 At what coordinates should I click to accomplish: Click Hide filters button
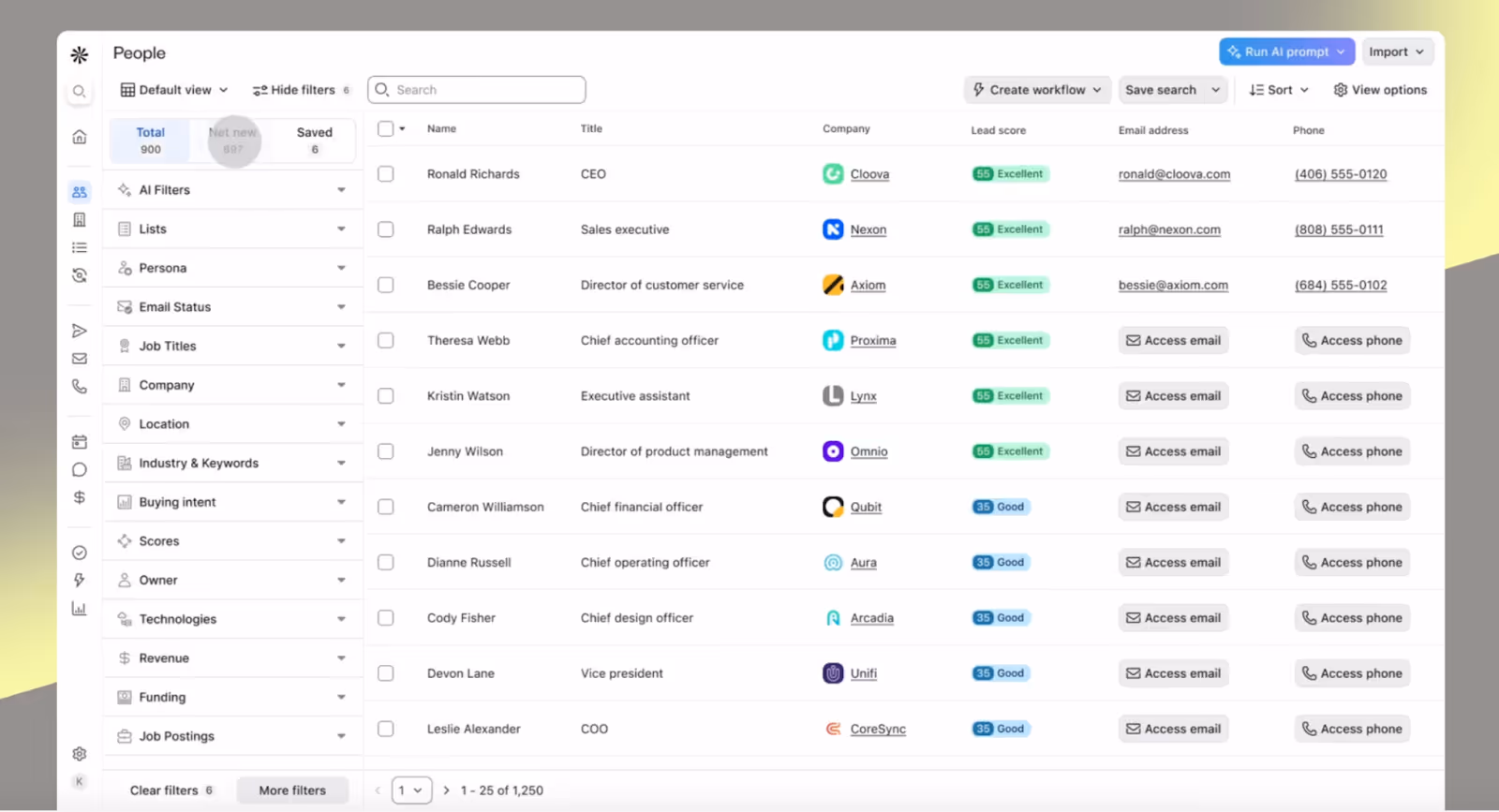pyautogui.click(x=301, y=90)
